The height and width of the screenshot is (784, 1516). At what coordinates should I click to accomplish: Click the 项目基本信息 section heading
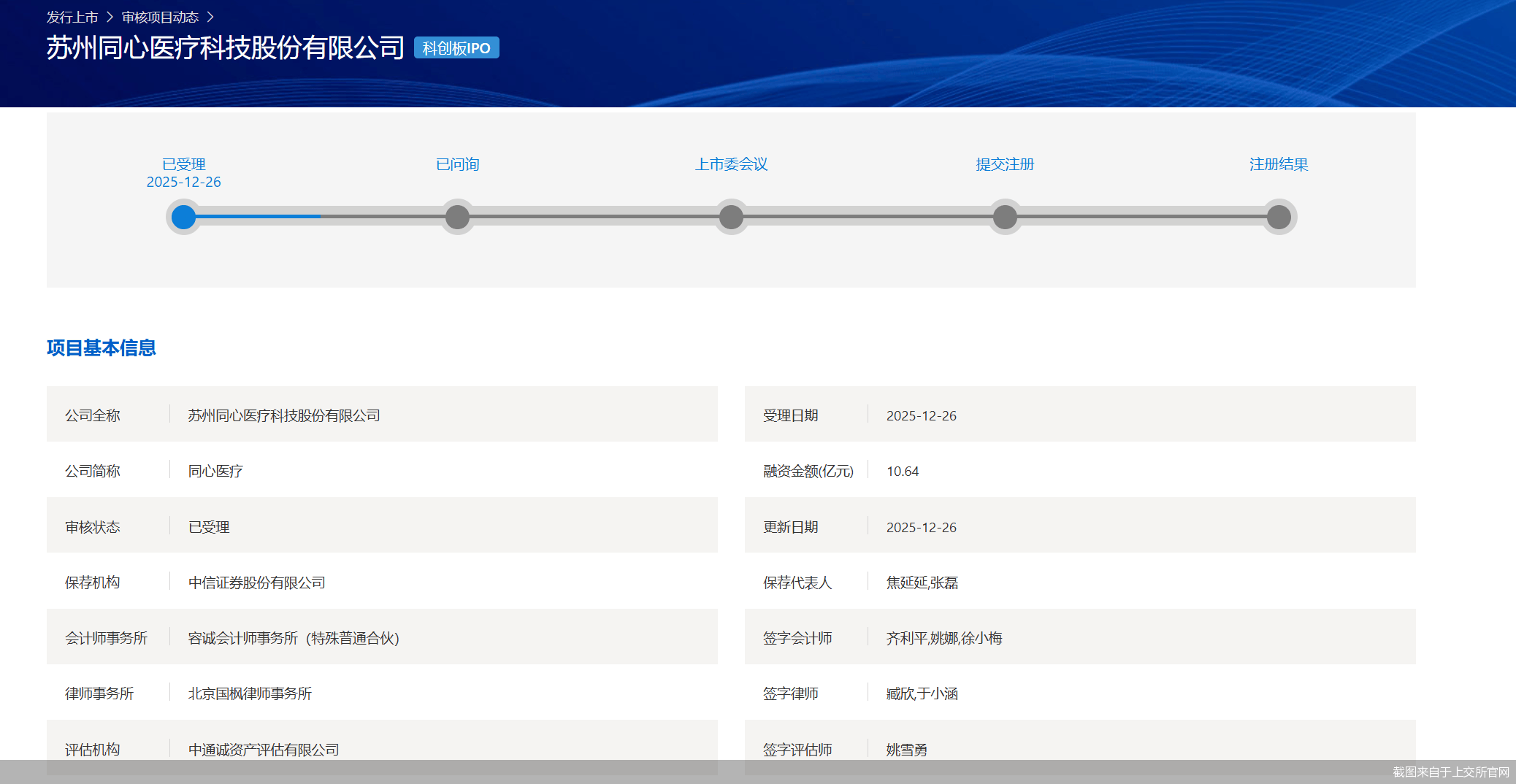pos(102,348)
